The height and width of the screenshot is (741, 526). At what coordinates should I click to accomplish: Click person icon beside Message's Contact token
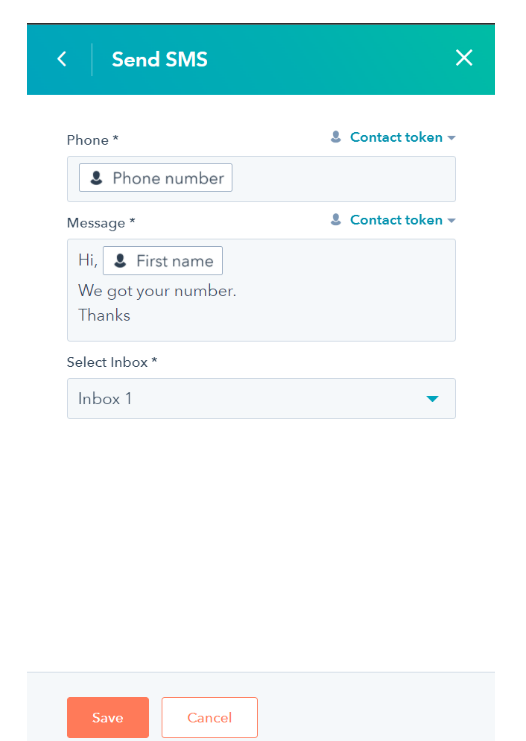[336, 220]
